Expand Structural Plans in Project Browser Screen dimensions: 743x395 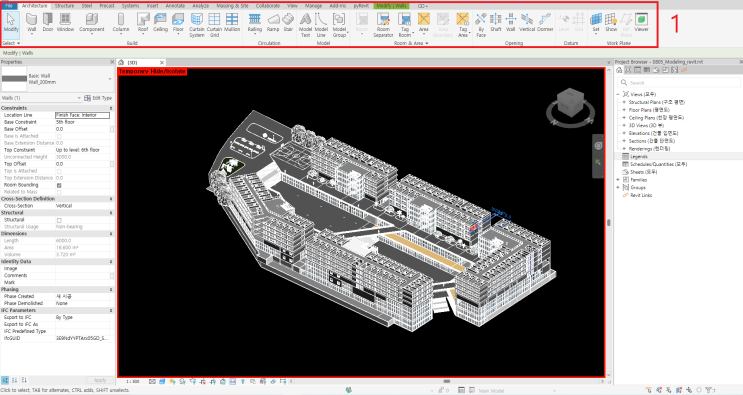click(x=624, y=102)
